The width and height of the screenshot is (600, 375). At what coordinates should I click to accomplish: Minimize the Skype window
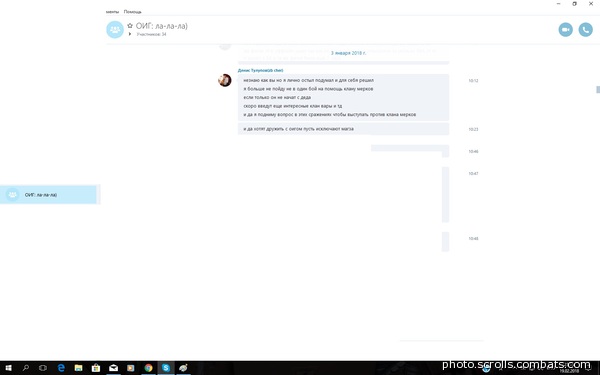click(559, 4)
